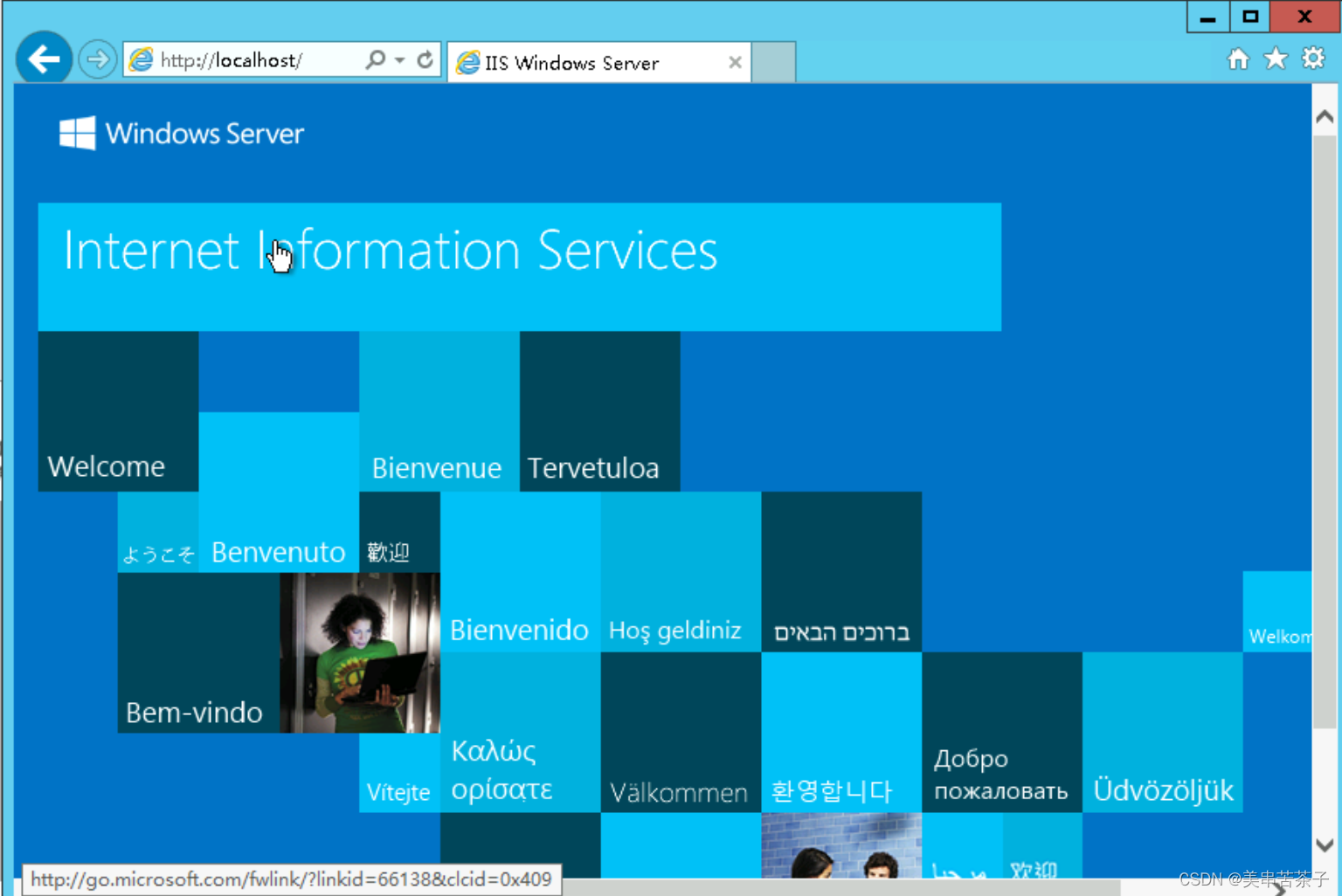Click the Välkommen tile
The image size is (1342, 896).
click(681, 733)
